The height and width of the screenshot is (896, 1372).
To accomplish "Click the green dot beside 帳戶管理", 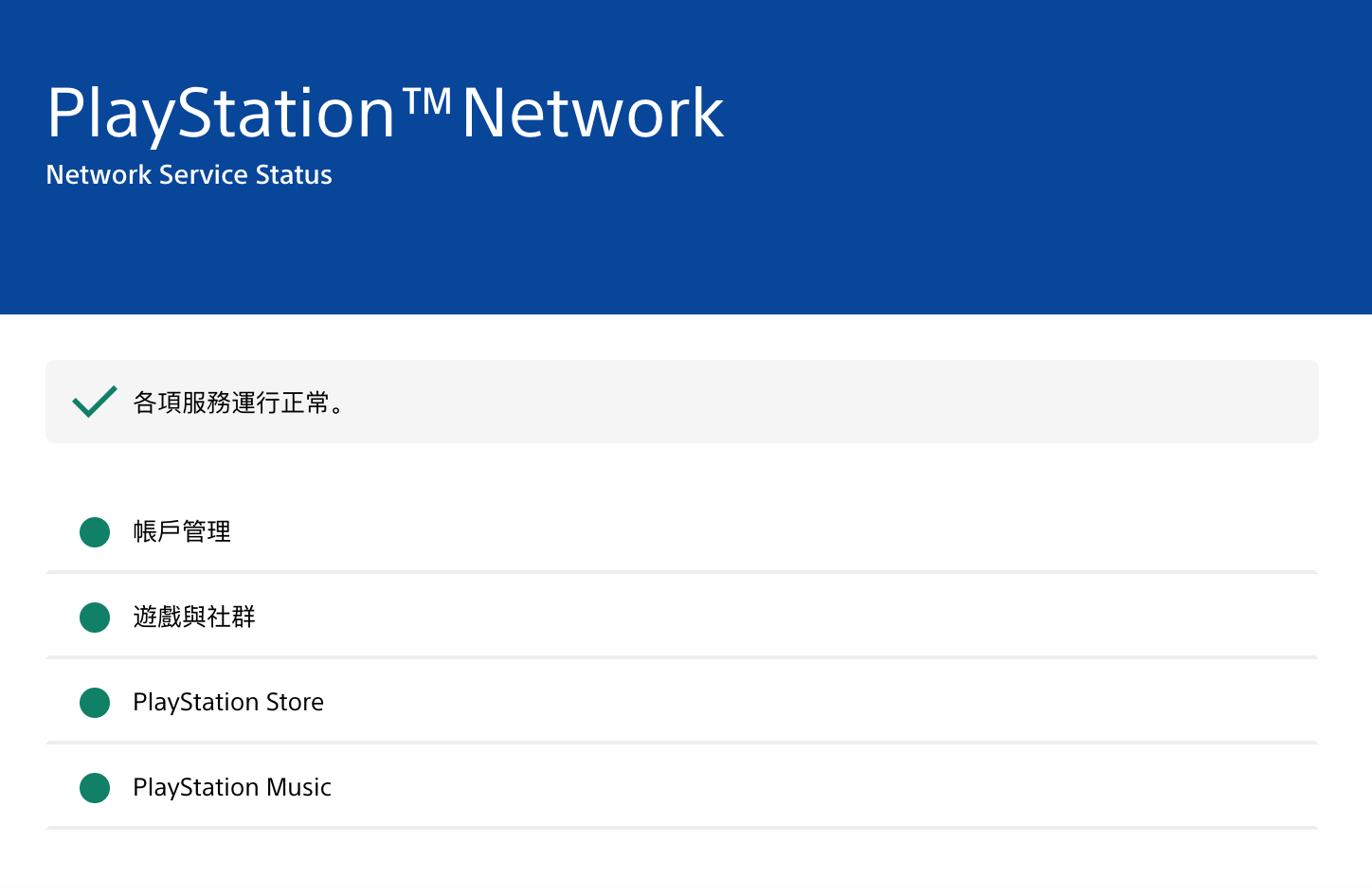I will 95,532.
